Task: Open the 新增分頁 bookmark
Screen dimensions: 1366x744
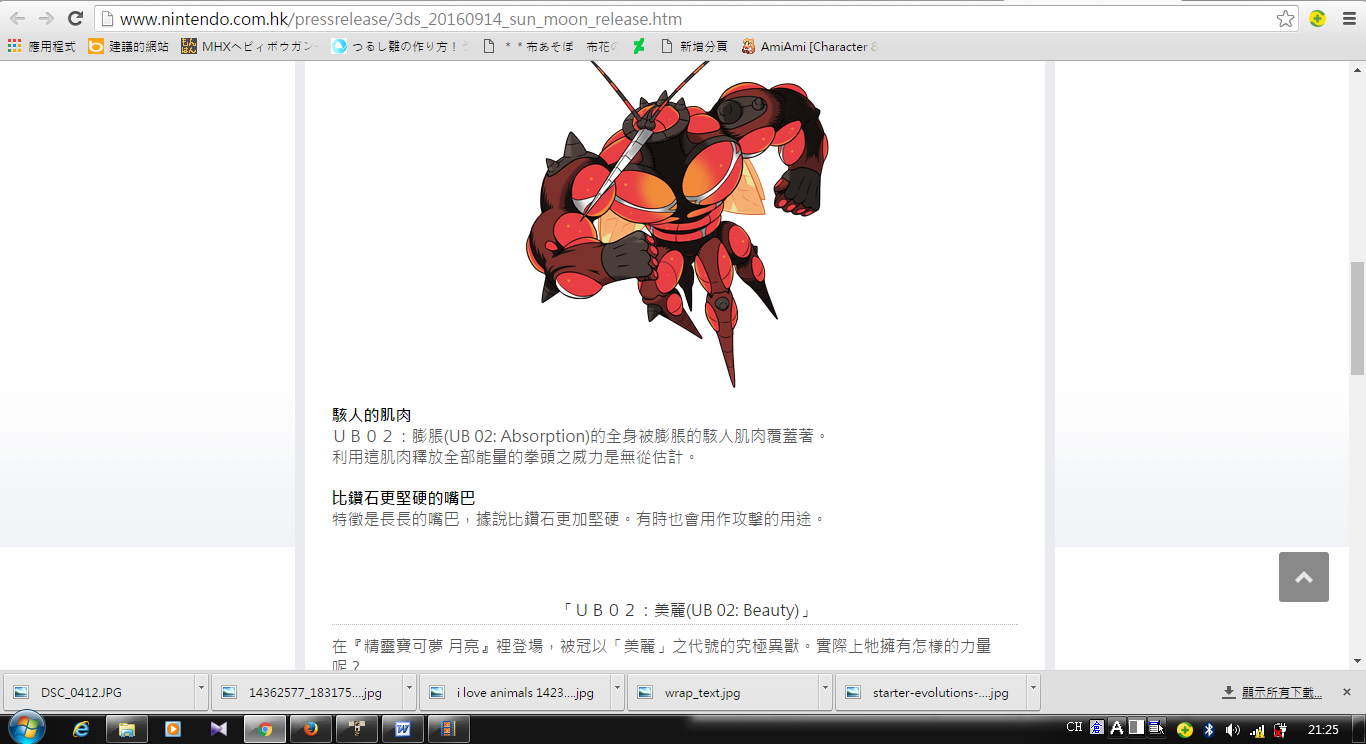Action: coord(693,46)
